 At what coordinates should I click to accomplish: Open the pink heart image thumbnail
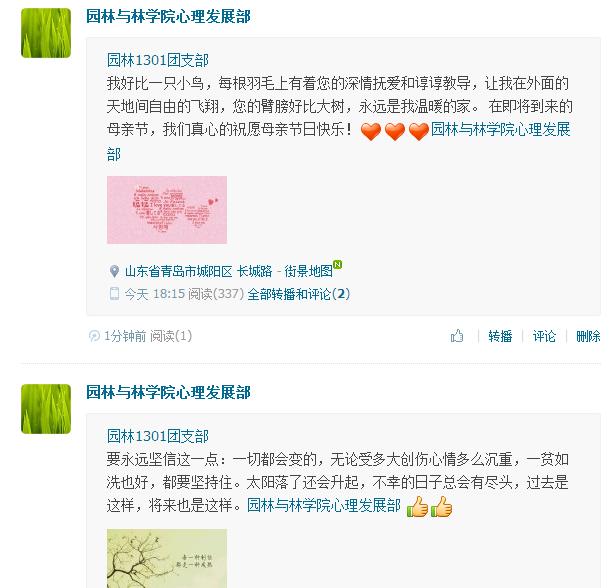[x=167, y=210]
